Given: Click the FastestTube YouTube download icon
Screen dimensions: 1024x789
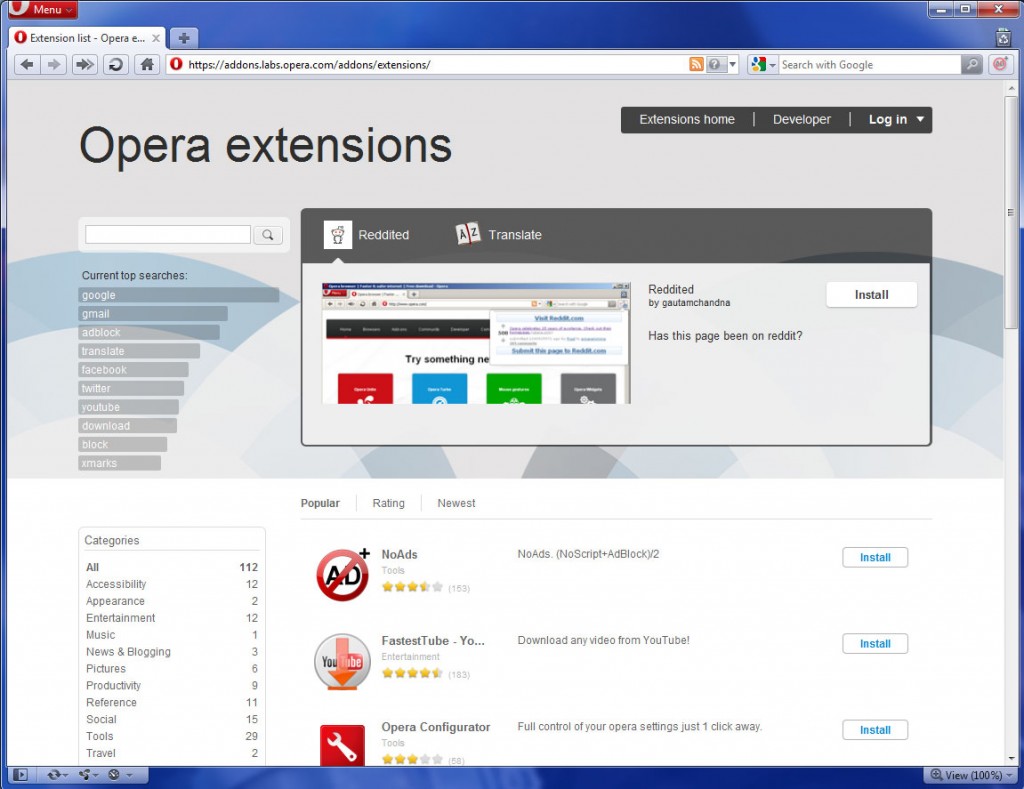Looking at the screenshot, I should [342, 662].
